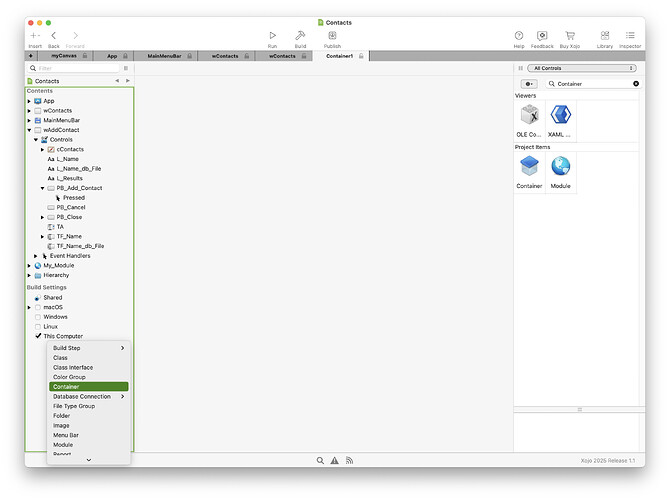Open the Library panel icon
Screen dimensions: 669x500
click(x=605, y=35)
